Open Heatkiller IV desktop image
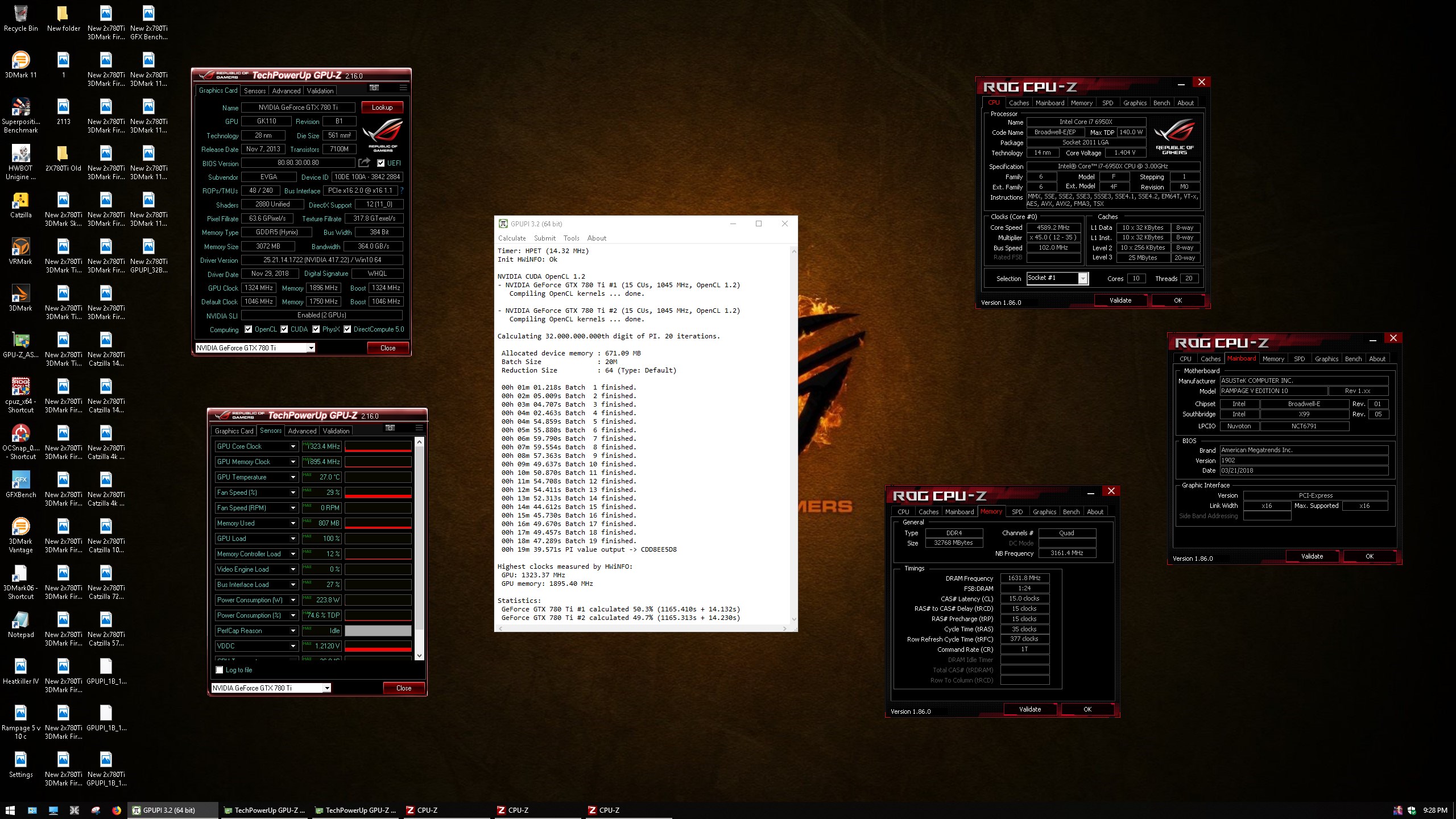This screenshot has width=1456, height=819. (x=21, y=671)
